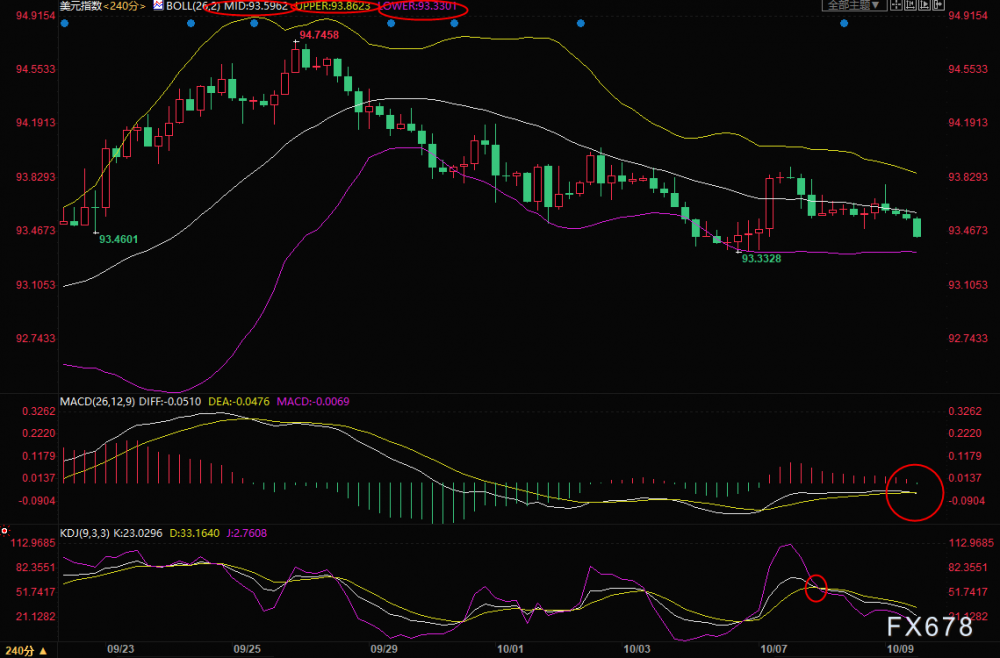
Task: Change the <240分> timeframe in title
Action: 124,6
